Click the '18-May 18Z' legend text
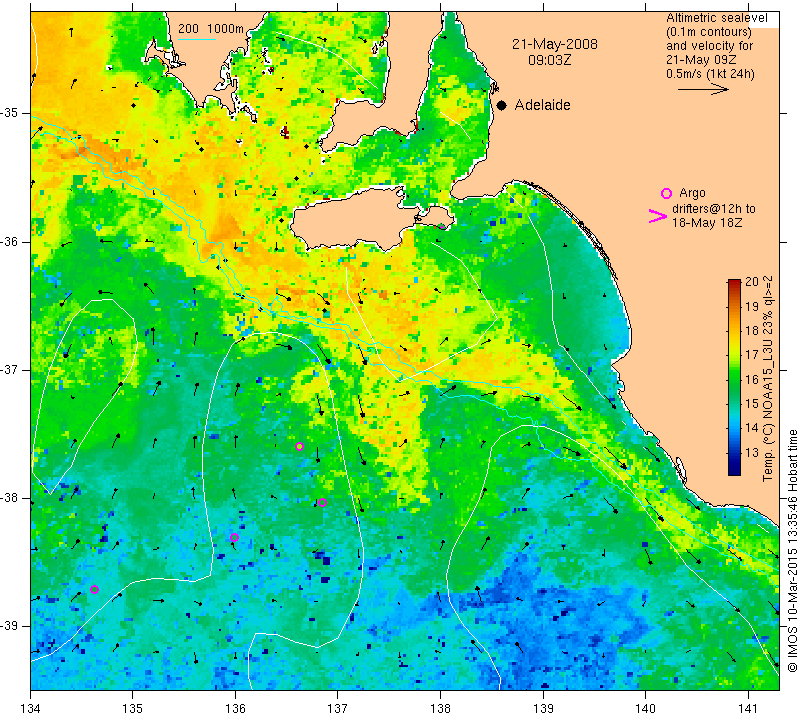800x720 pixels. [x=707, y=223]
